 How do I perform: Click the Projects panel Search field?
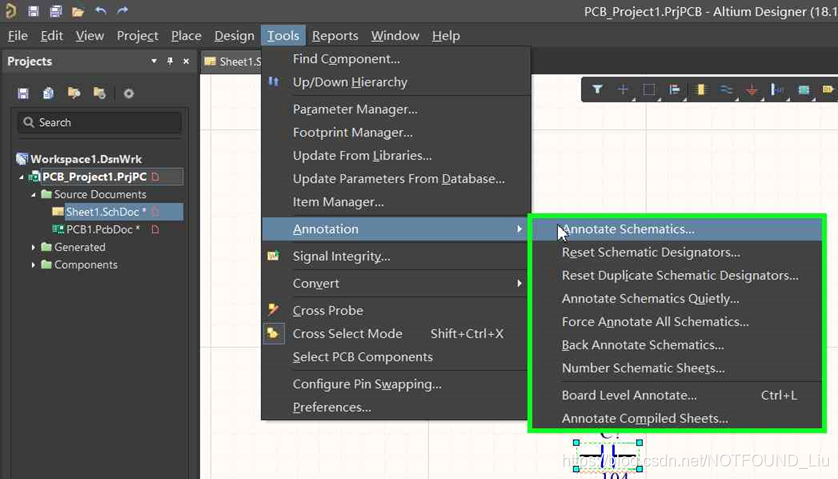click(99, 122)
